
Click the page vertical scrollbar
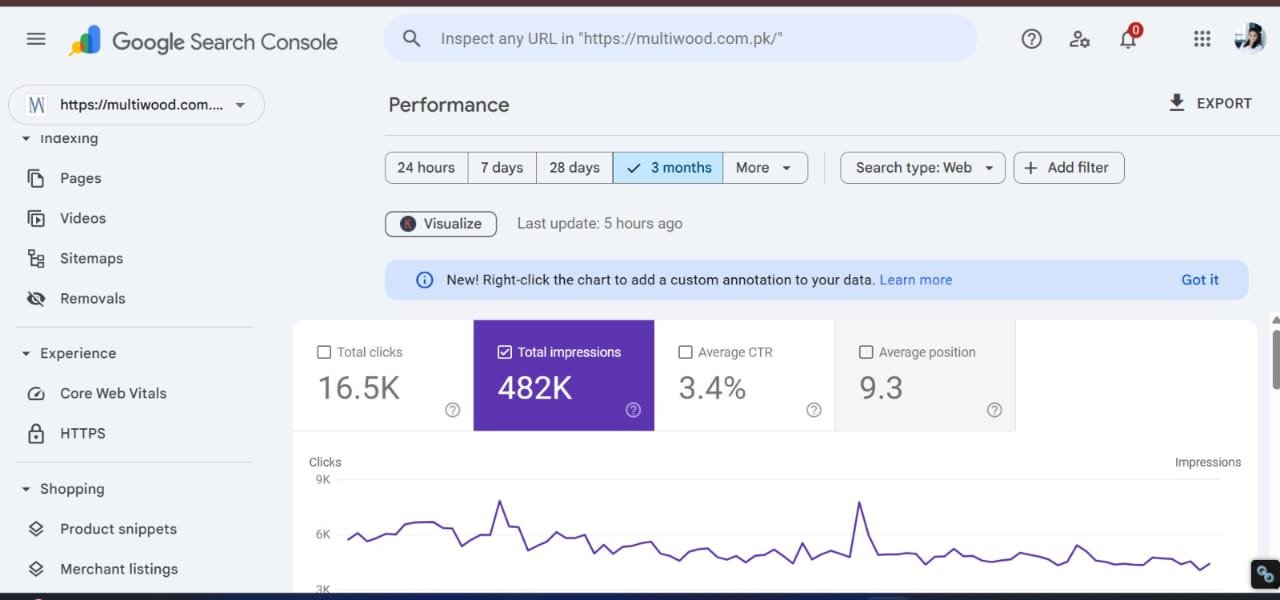pyautogui.click(x=1274, y=360)
